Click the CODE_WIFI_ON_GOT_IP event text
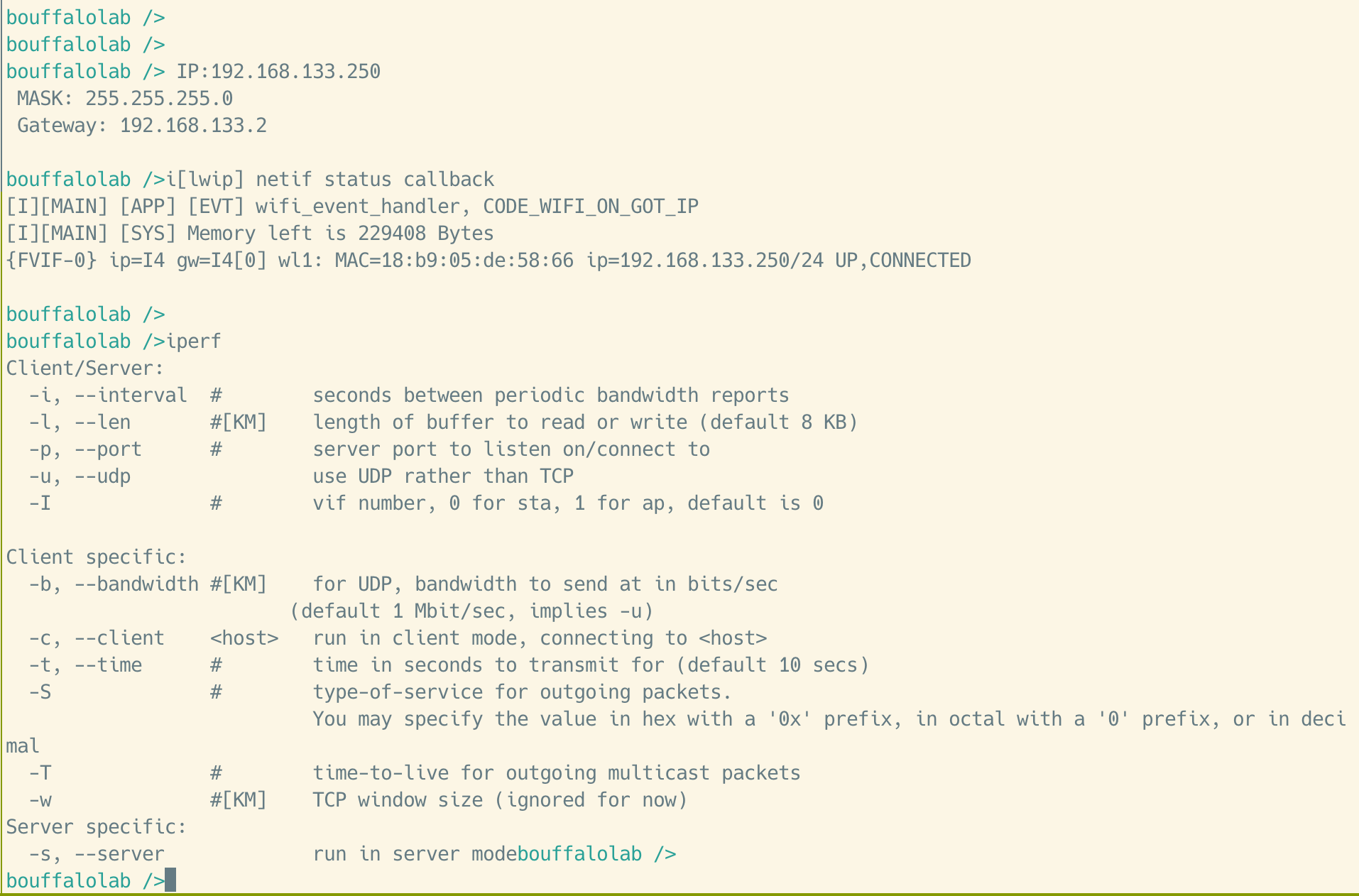 [x=591, y=206]
